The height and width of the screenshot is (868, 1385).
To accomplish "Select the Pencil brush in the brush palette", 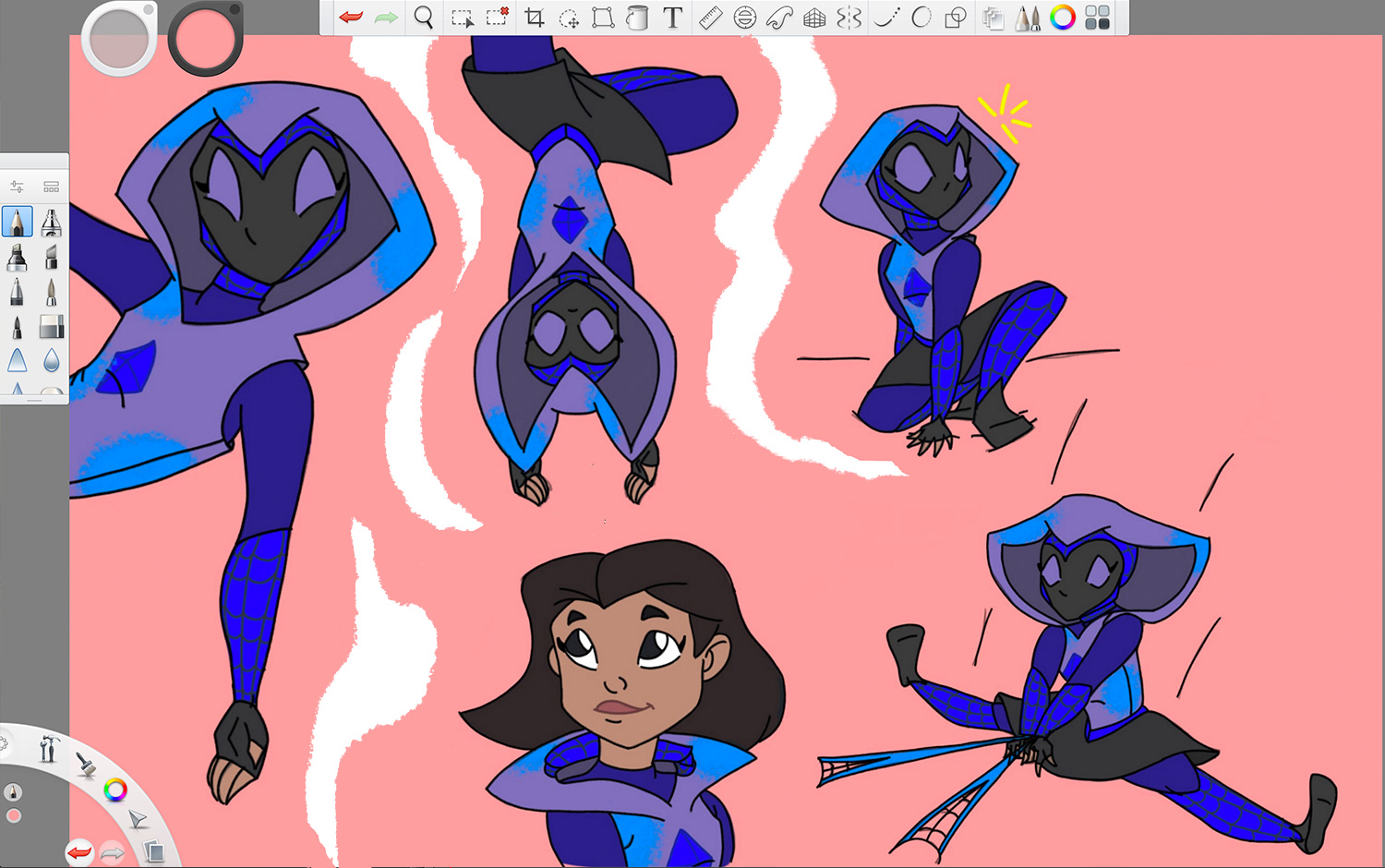I will pyautogui.click(x=17, y=220).
